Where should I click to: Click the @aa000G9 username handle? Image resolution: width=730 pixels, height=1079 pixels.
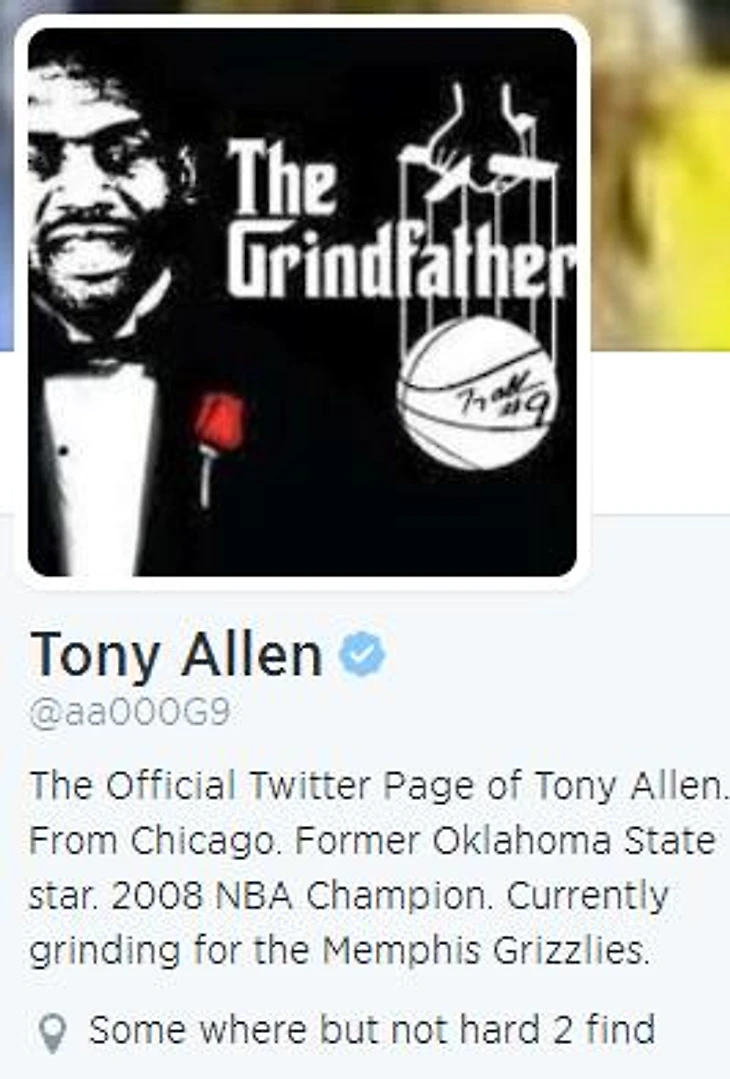[x=129, y=713]
